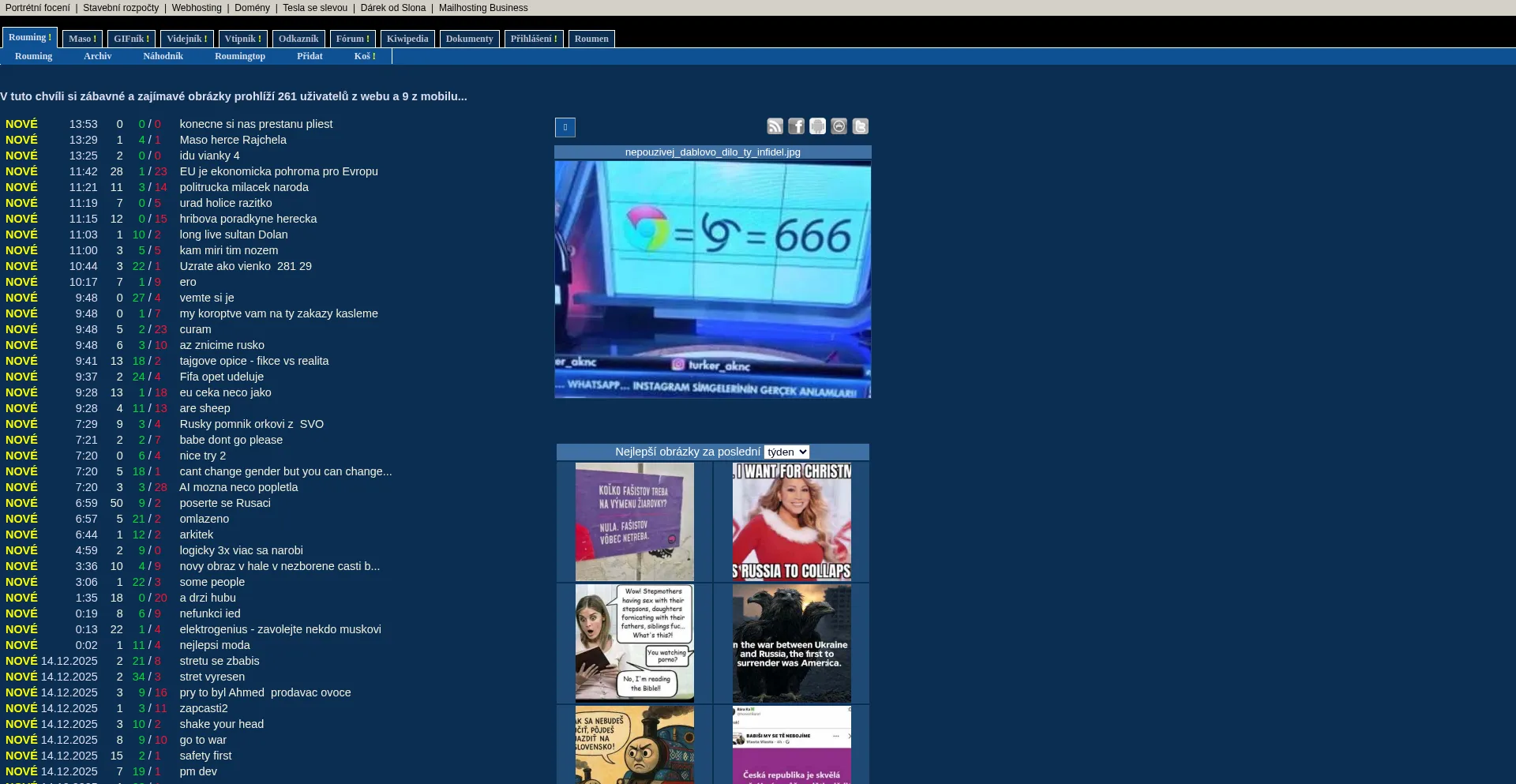Open 'EU je ekonomicka pohroma pro Evropu' post

click(279, 171)
